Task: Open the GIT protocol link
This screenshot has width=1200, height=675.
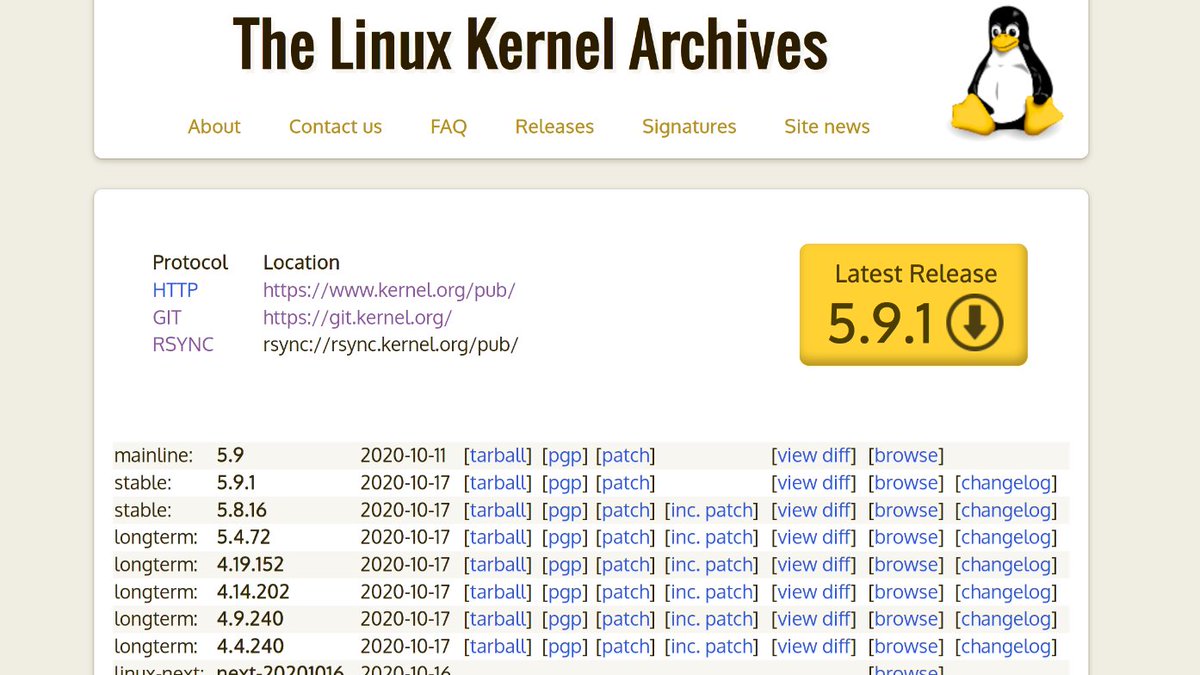Action: tap(166, 317)
